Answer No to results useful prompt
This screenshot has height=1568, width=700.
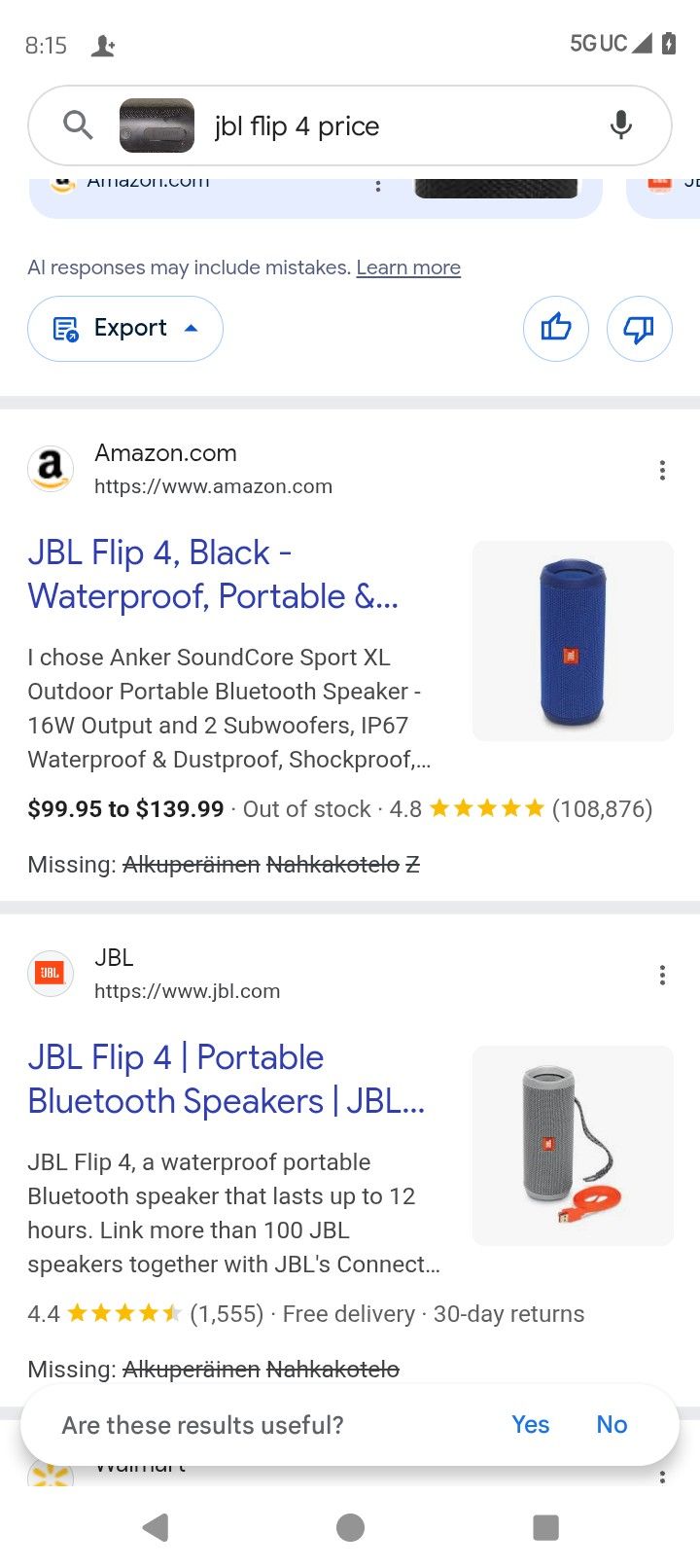(612, 1425)
